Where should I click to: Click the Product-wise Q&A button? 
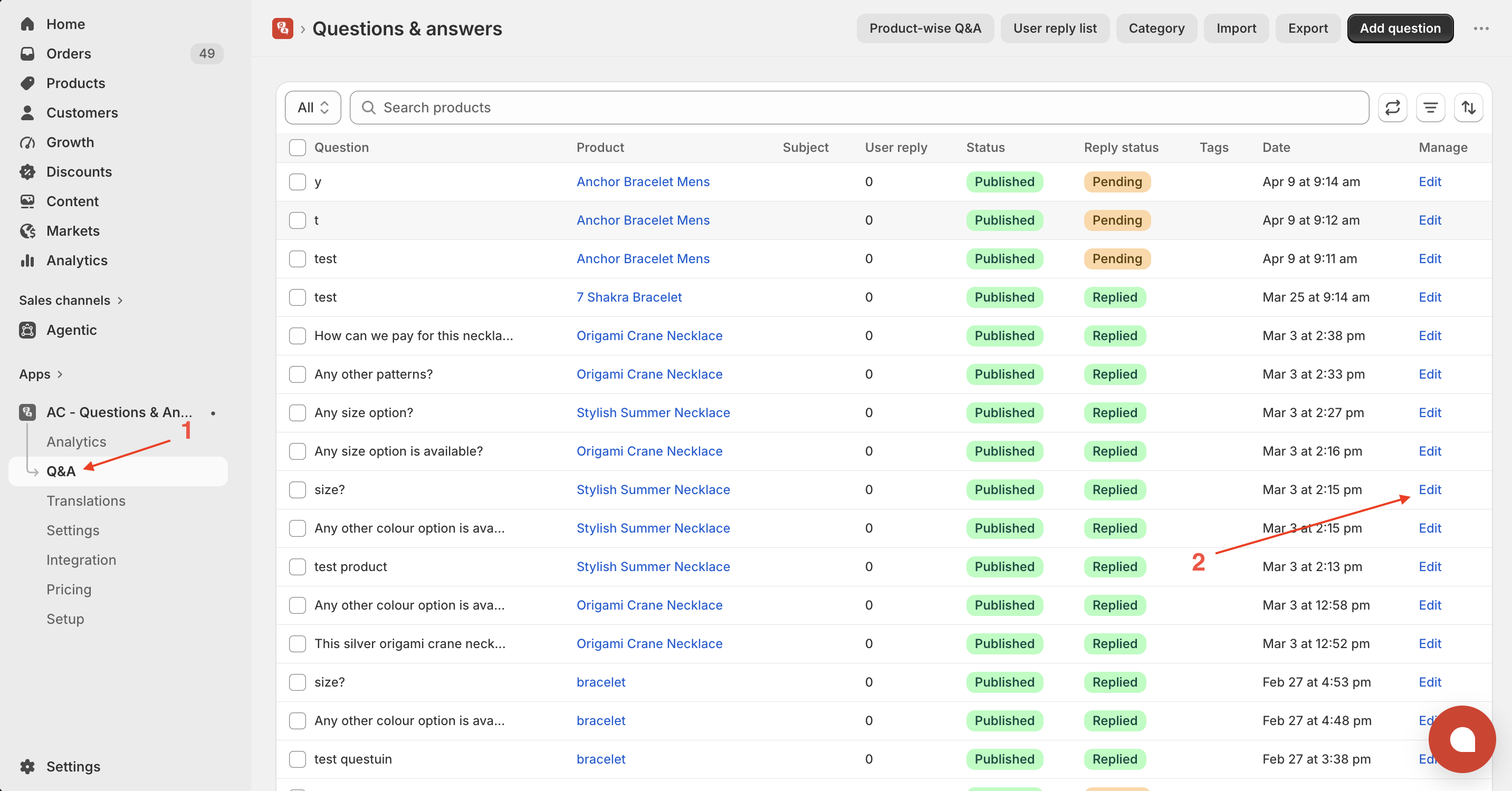[925, 28]
